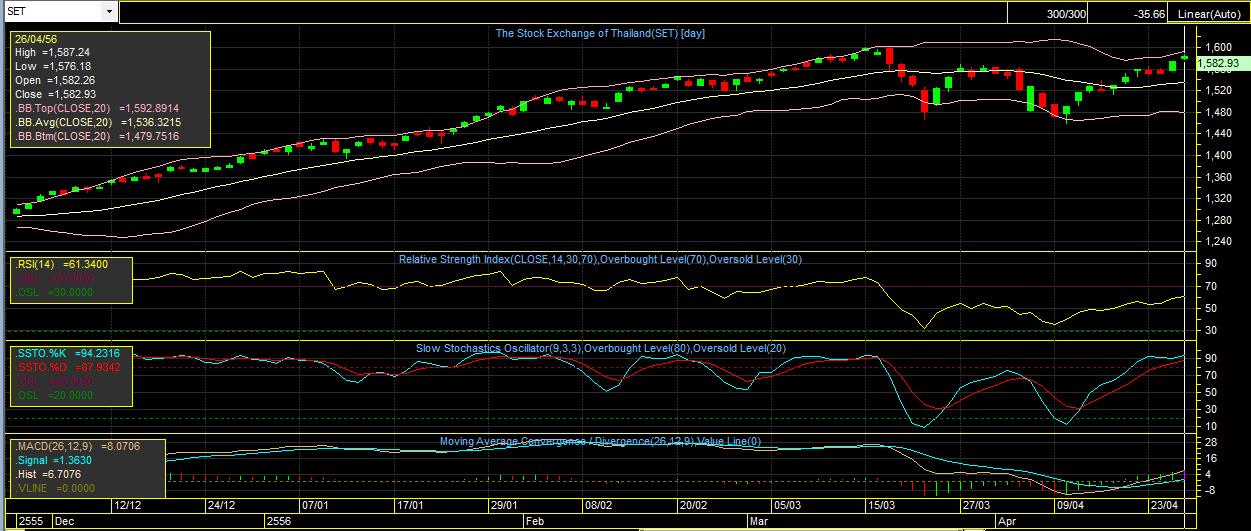
Task: Click the SET symbol input field
Action: tap(52, 11)
